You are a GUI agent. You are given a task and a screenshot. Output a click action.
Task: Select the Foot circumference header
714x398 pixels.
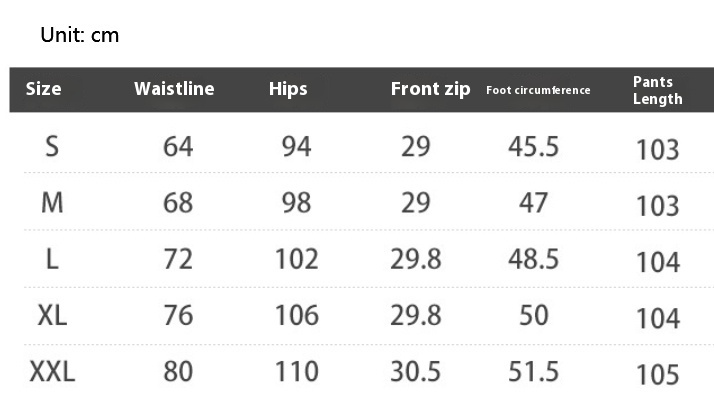point(538,90)
